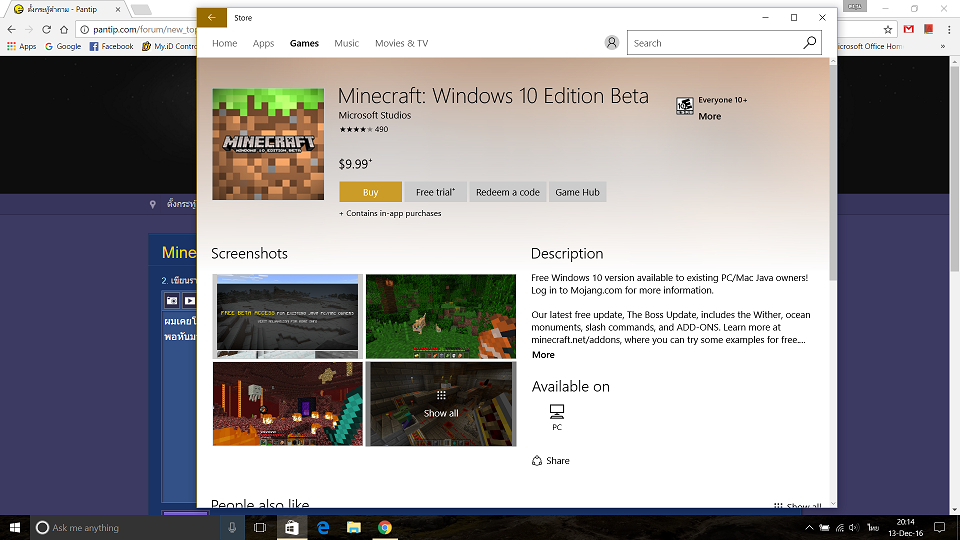Click the Cortana microphone icon

click(x=232, y=527)
